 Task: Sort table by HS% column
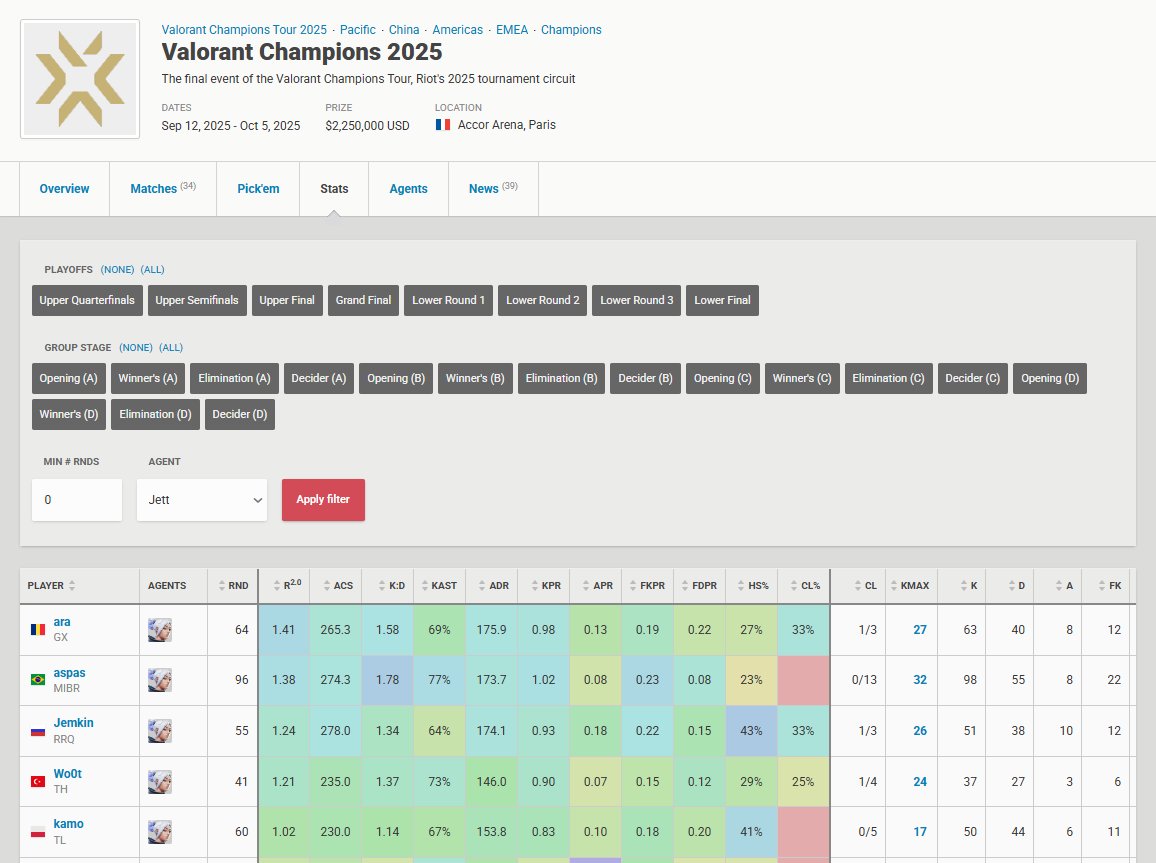(x=753, y=585)
